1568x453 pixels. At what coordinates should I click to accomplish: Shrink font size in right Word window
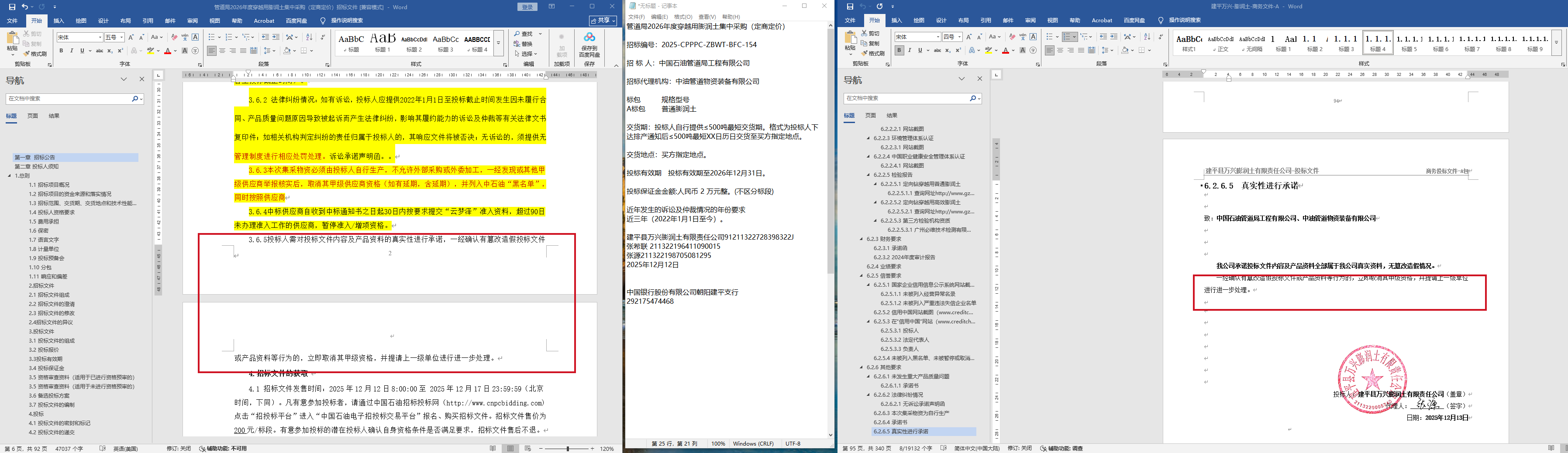click(x=979, y=37)
